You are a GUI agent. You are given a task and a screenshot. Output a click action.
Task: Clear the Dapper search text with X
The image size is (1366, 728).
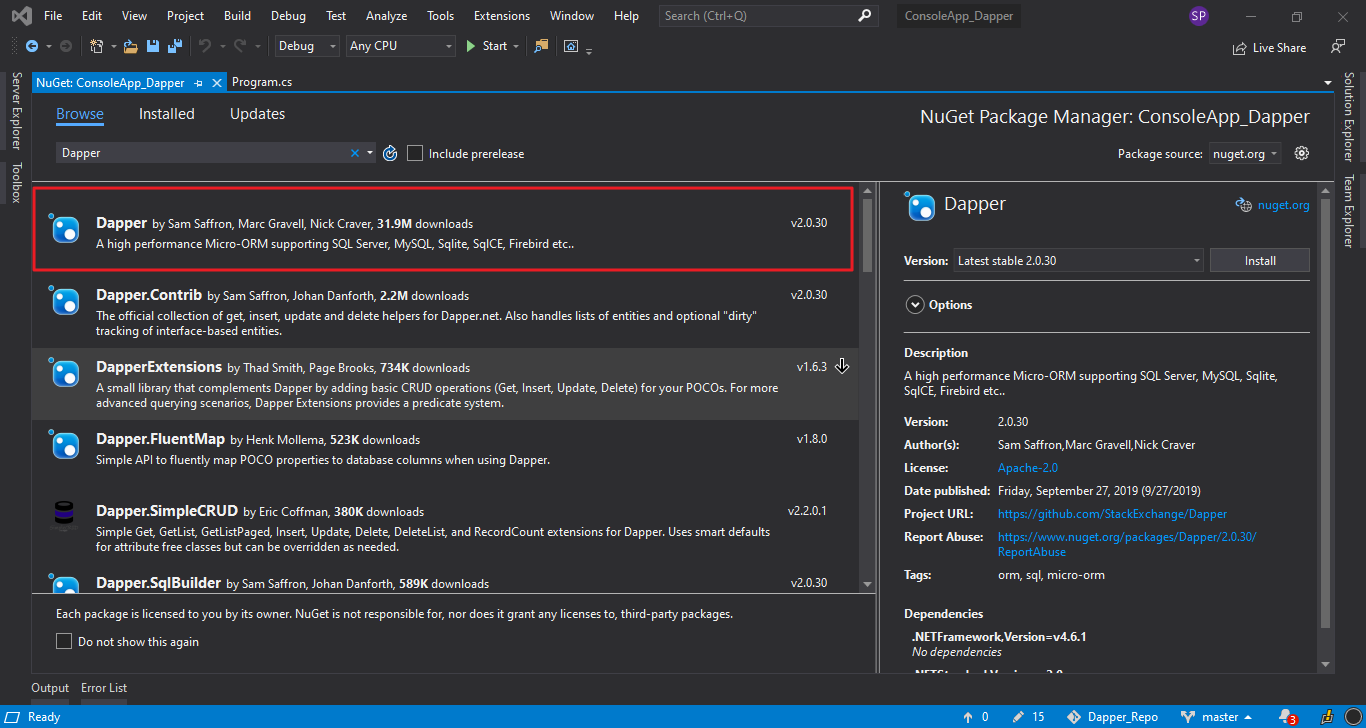tap(354, 153)
